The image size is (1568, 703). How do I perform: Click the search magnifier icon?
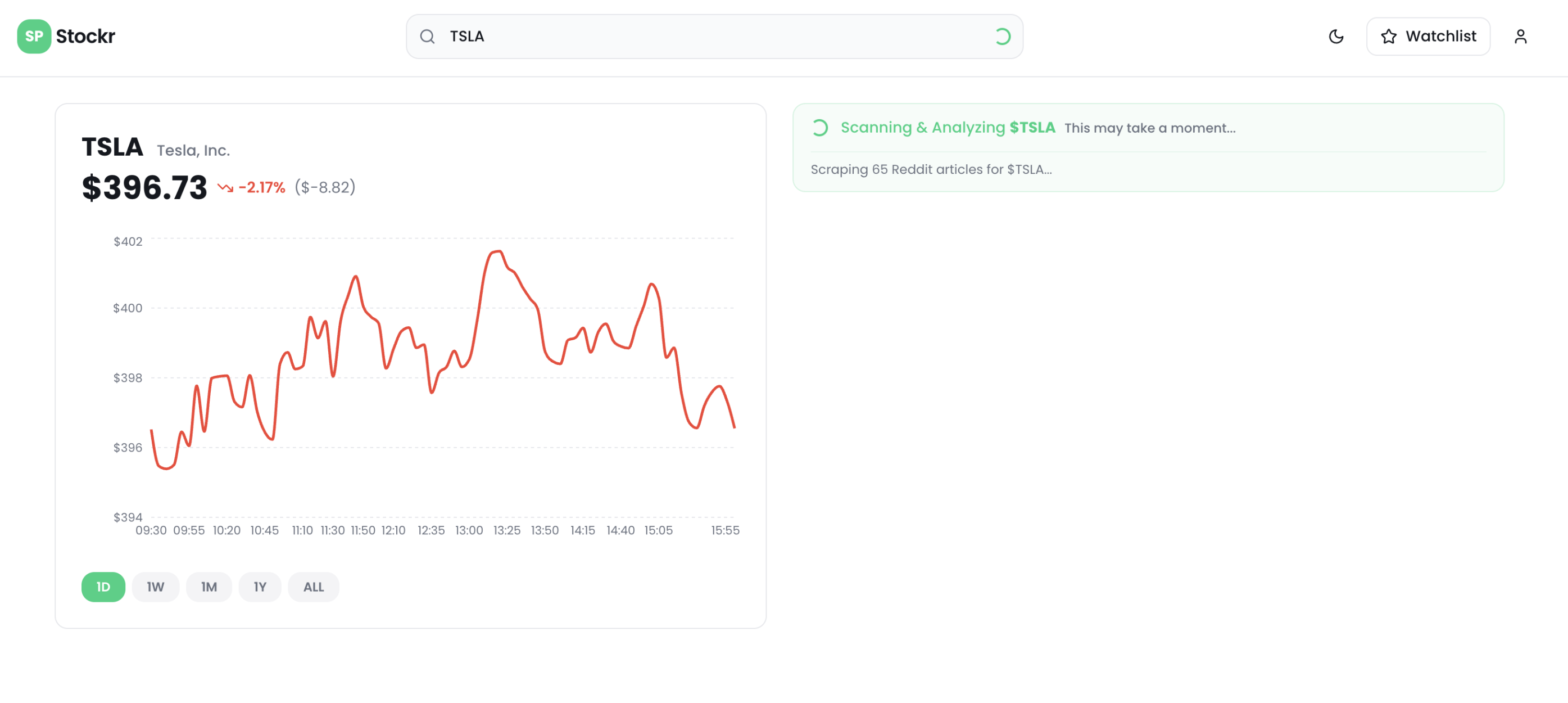click(427, 37)
